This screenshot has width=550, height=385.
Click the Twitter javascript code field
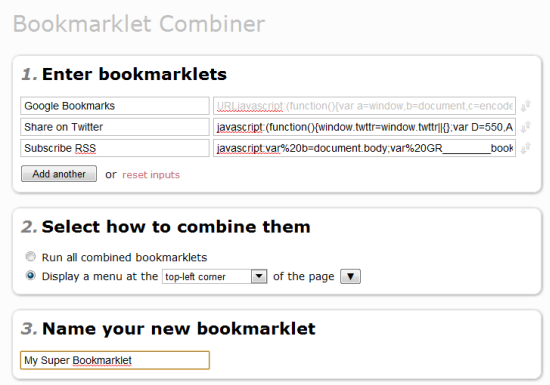364,127
